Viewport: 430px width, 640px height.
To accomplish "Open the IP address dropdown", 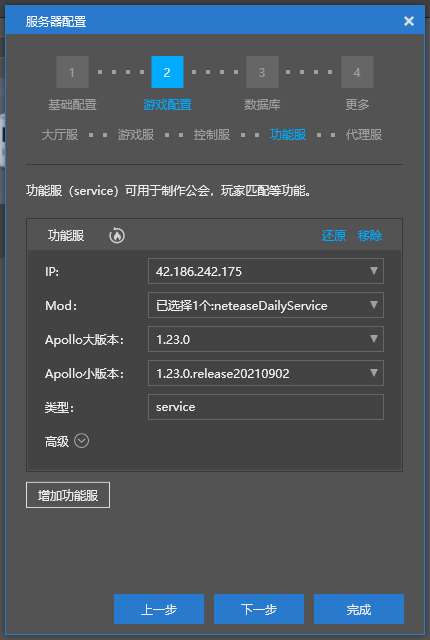I will [266, 271].
